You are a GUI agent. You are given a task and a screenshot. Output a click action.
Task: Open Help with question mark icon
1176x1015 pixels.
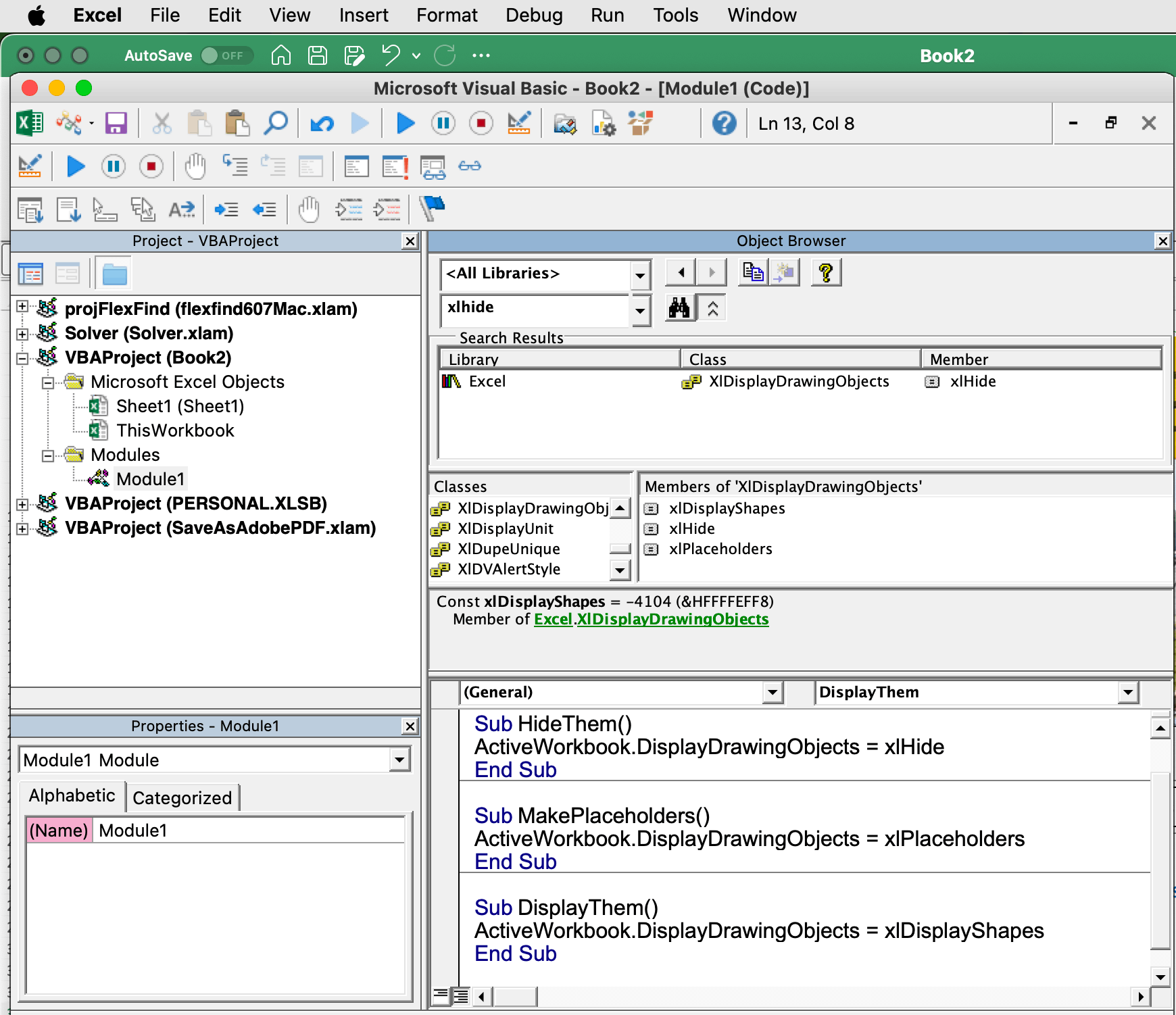(x=723, y=124)
